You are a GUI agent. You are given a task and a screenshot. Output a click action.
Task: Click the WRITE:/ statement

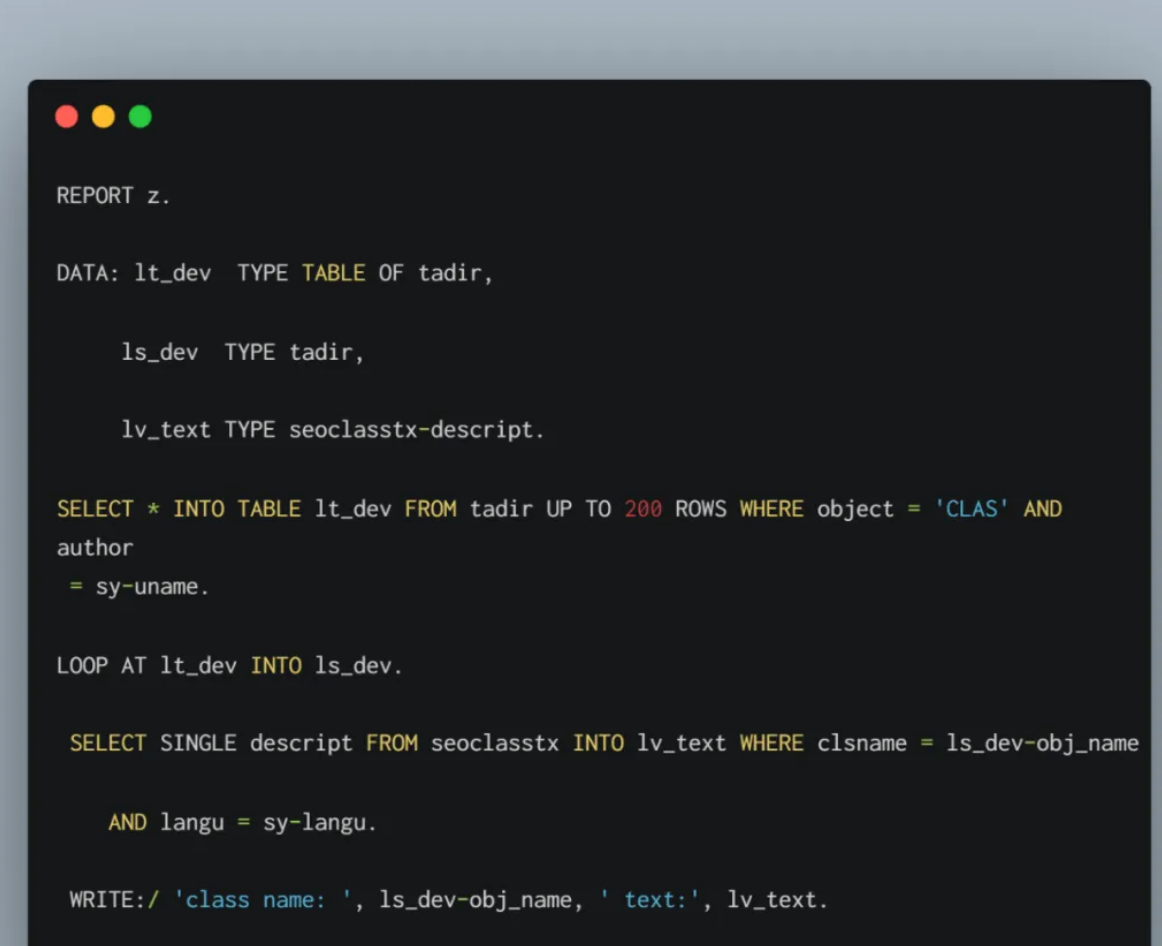pos(114,900)
